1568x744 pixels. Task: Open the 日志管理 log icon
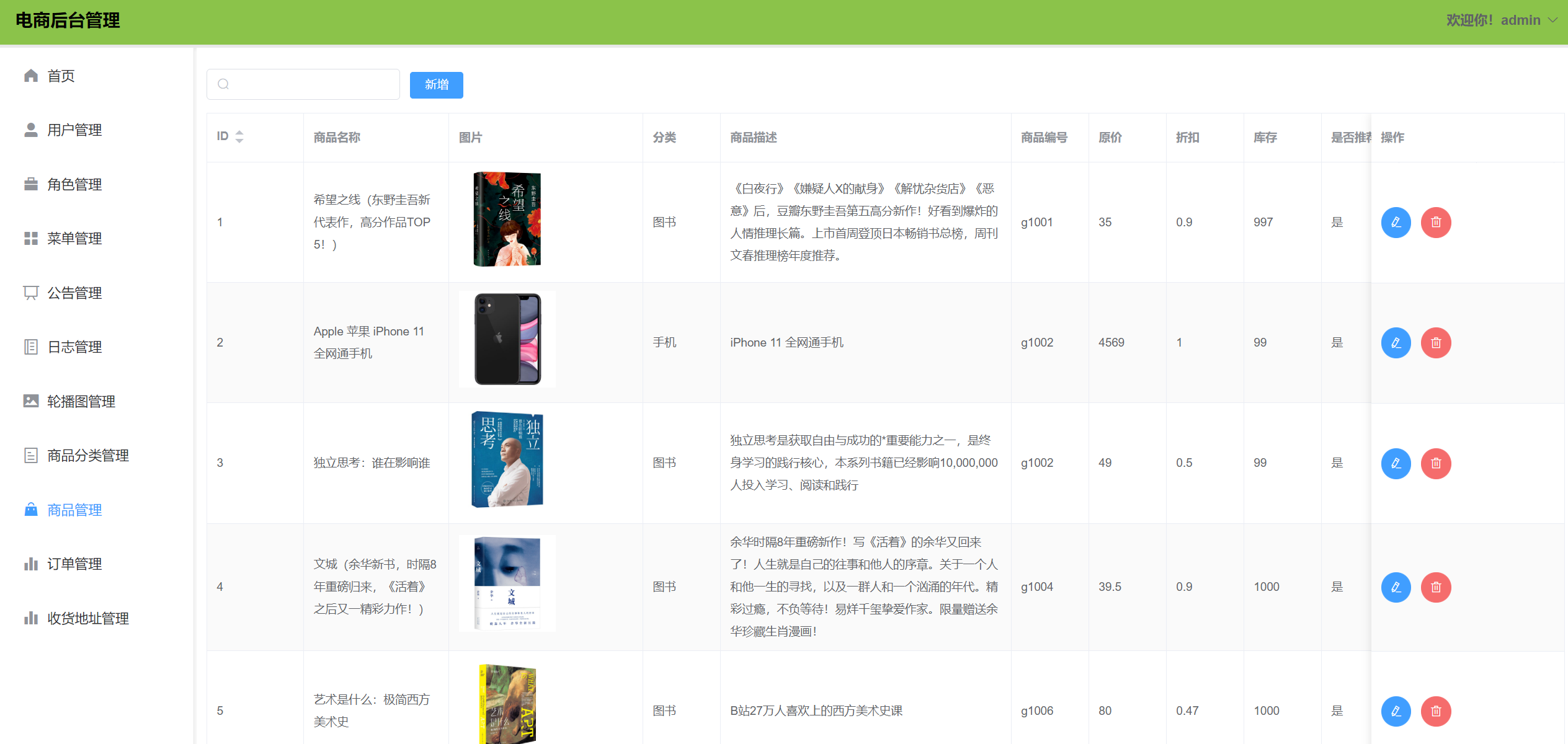pyautogui.click(x=31, y=347)
